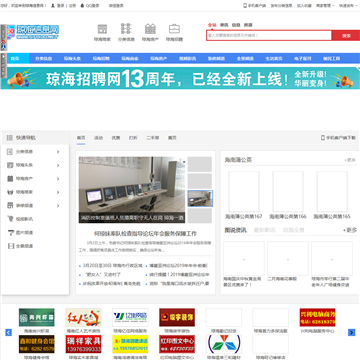Screen dimensions: 360x360
Task: Switch to the 二手房 content tab
Action: (153, 138)
